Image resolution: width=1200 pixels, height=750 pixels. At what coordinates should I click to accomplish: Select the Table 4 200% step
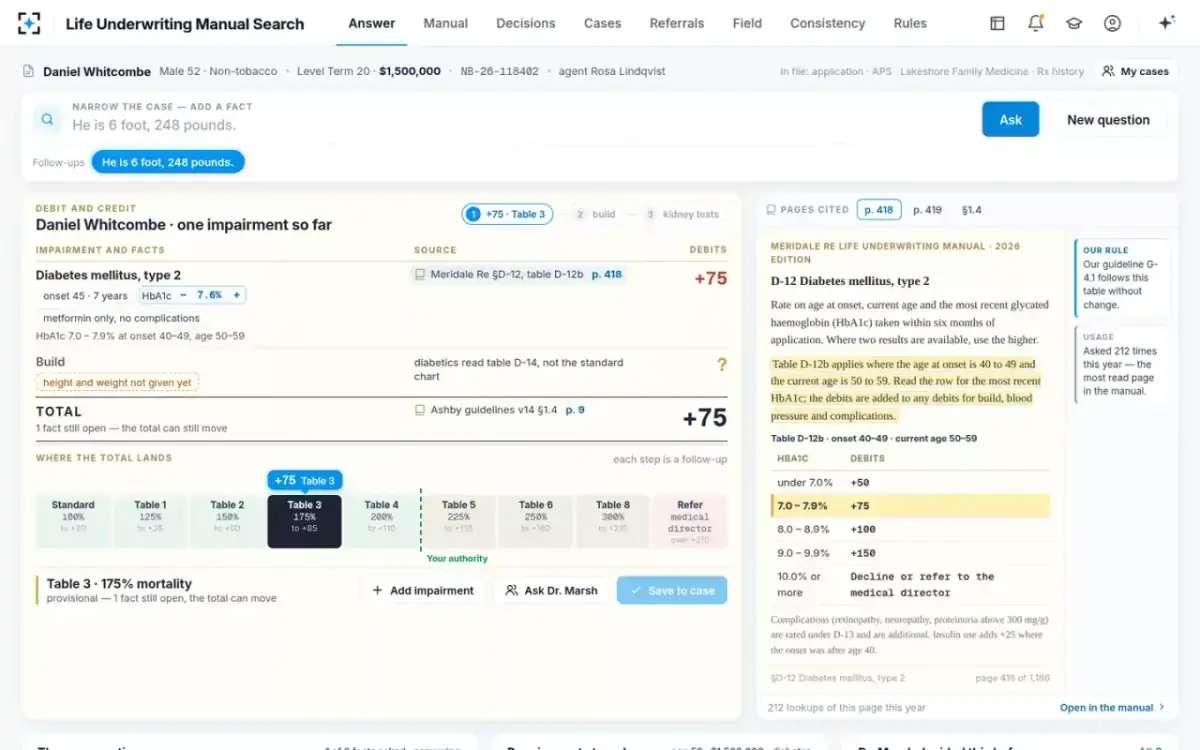click(381, 521)
